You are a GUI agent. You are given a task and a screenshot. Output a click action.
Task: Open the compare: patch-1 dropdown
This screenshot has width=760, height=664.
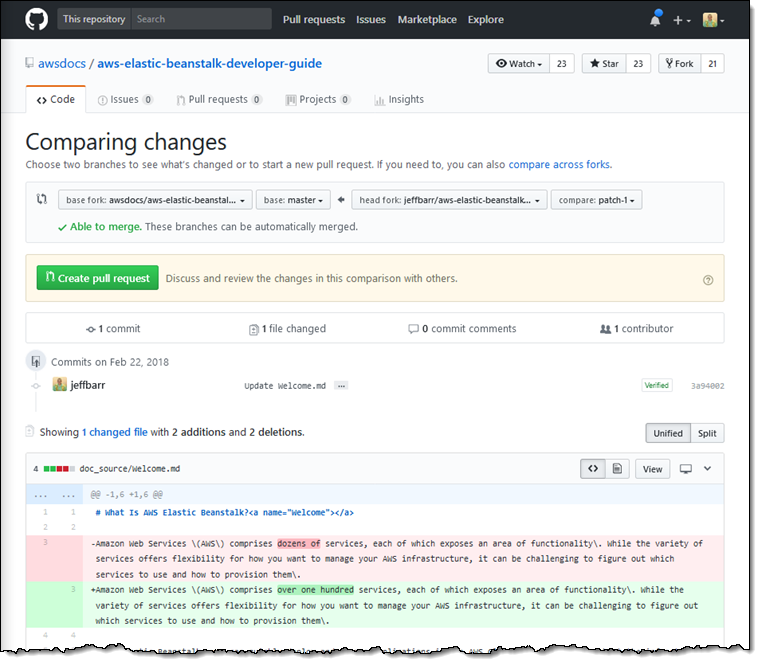pos(596,200)
